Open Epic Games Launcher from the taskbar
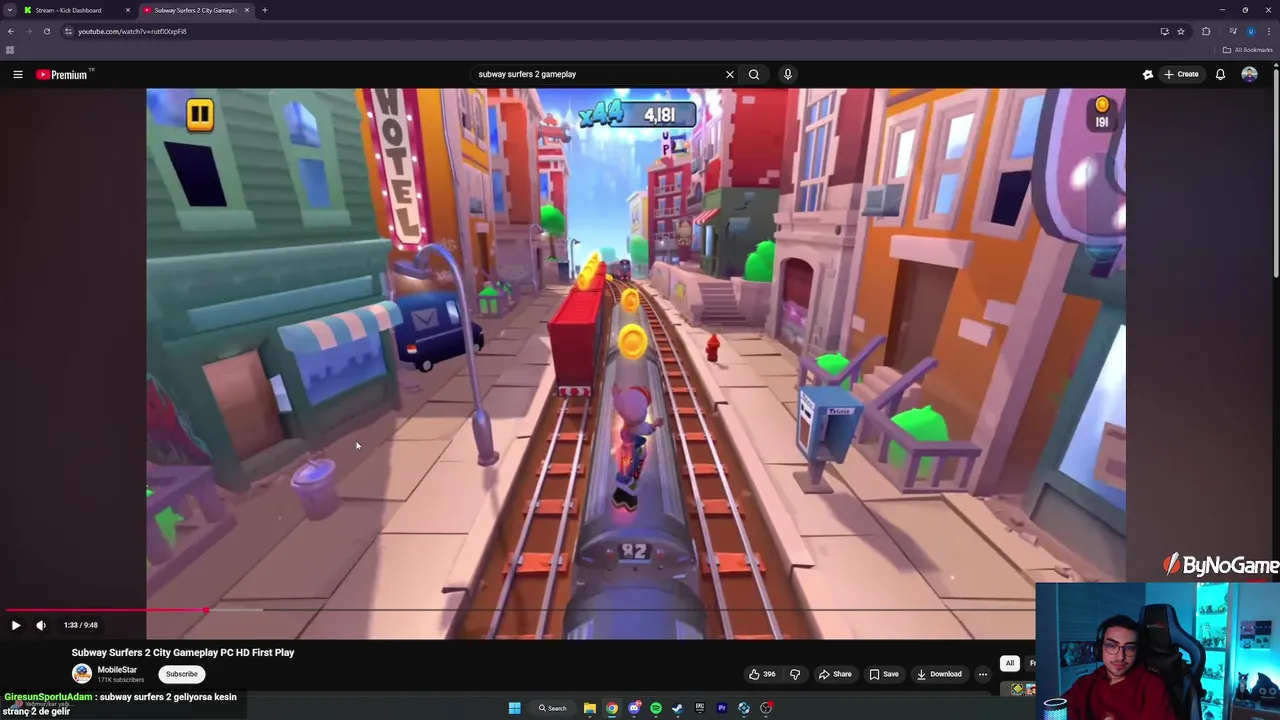1280x720 pixels. [x=700, y=708]
